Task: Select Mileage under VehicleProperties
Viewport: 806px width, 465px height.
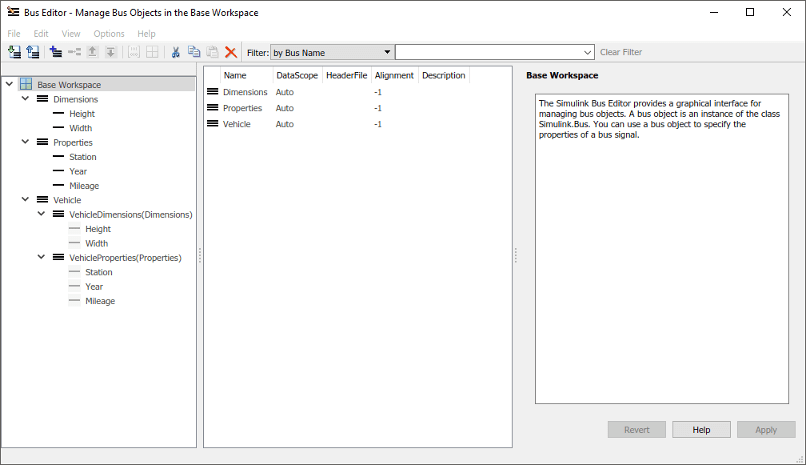Action: [x=100, y=301]
